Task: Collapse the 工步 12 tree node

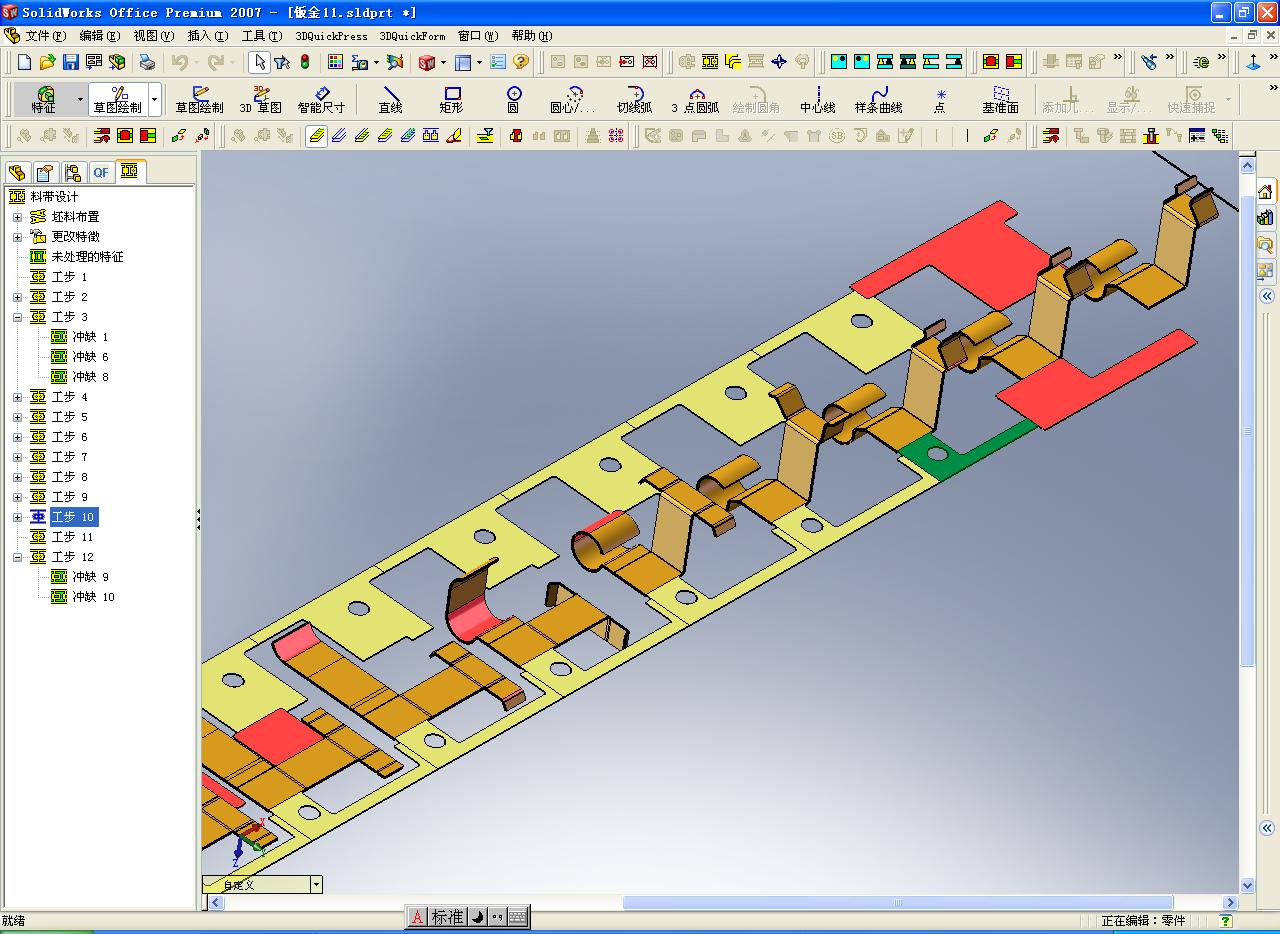Action: (17, 557)
